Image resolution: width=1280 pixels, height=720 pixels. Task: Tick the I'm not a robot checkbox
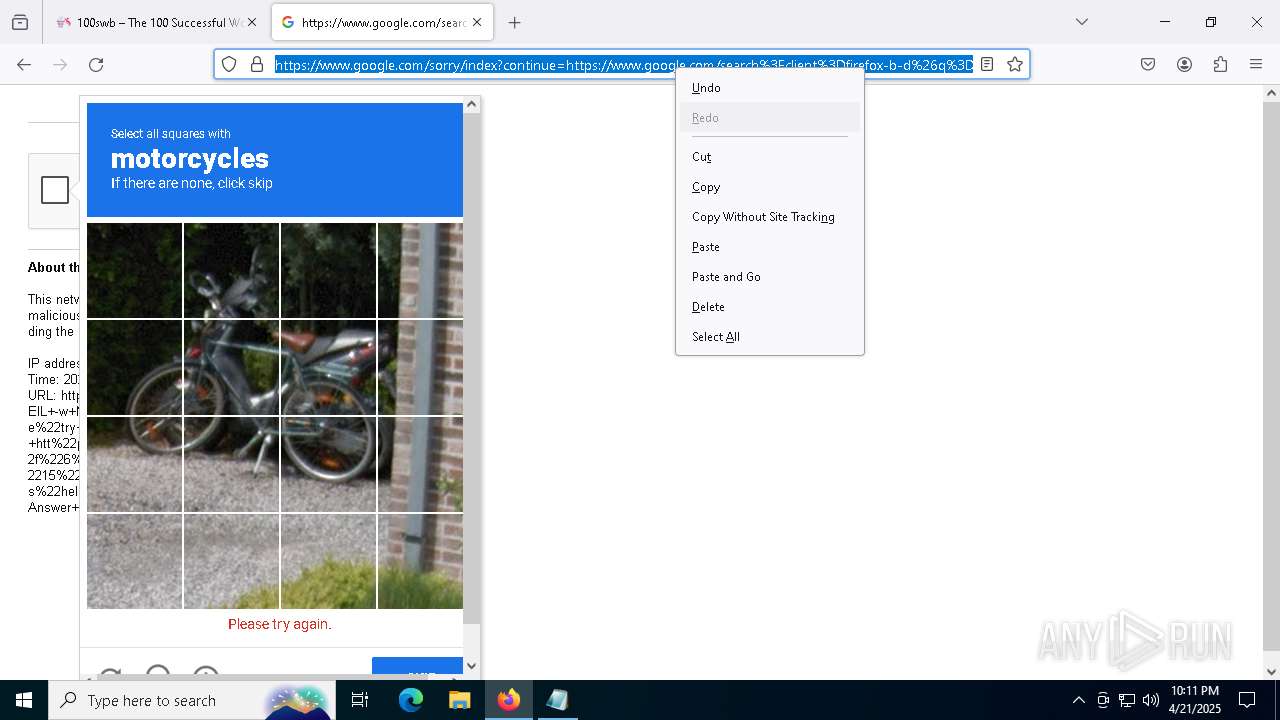55,190
